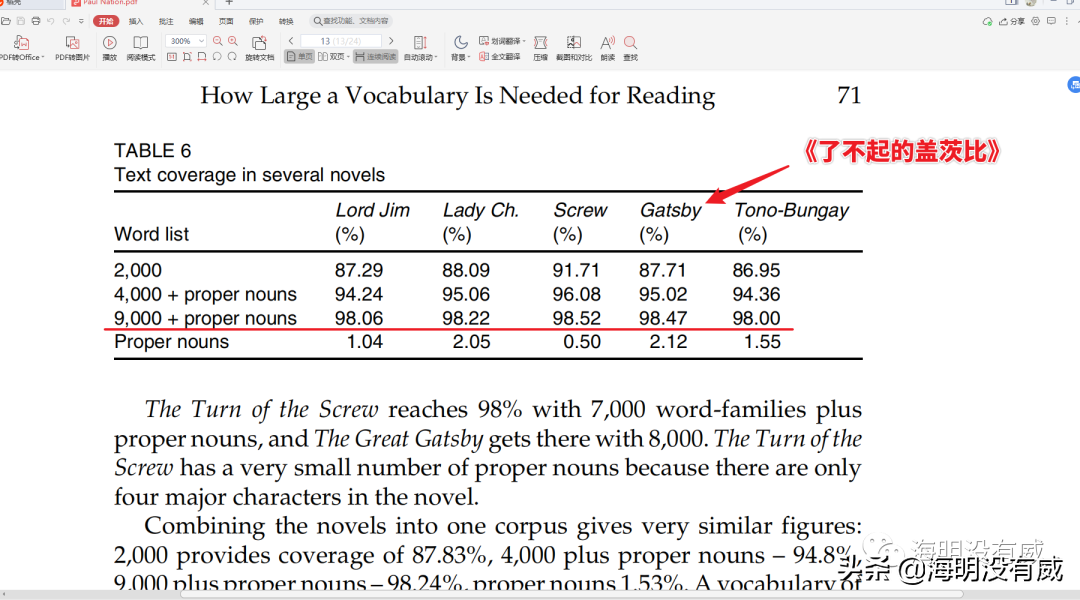Open the 页面 page tab

click(x=226, y=21)
